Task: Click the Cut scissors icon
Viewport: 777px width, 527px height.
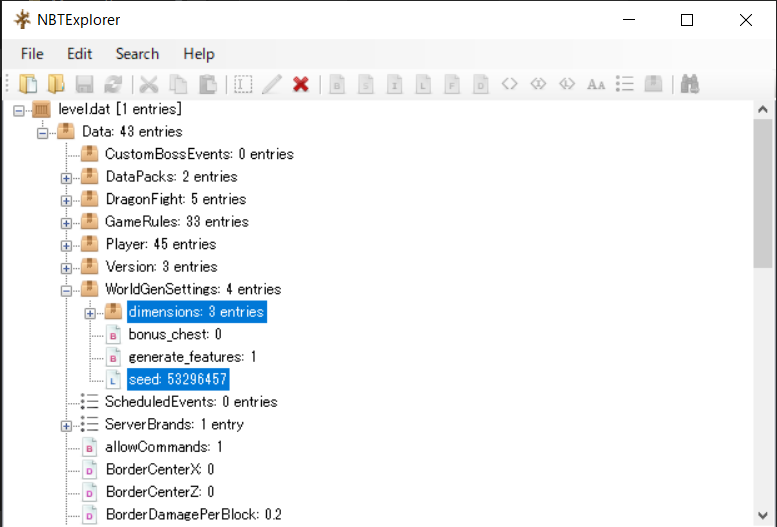Action: (x=149, y=84)
